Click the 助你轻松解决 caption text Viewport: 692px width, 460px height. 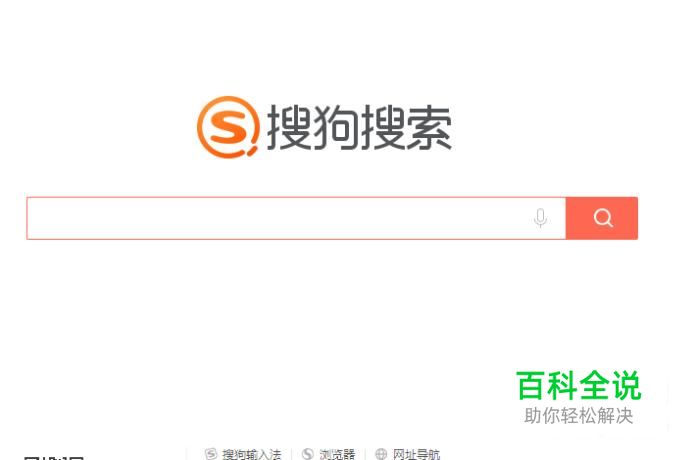click(x=579, y=415)
